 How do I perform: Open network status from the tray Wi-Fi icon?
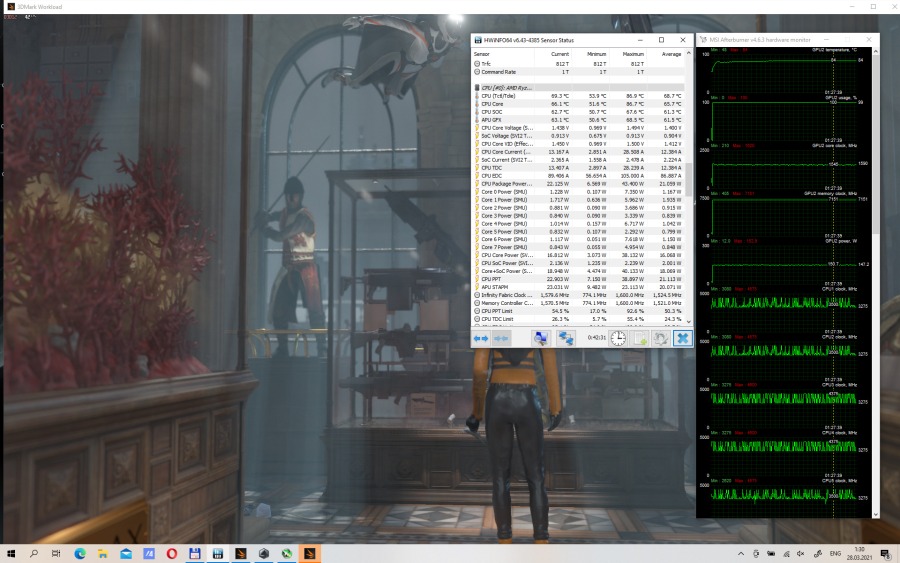[786, 554]
